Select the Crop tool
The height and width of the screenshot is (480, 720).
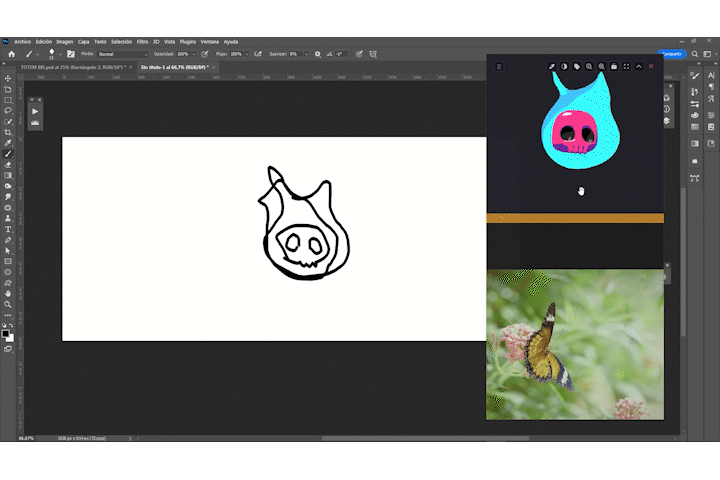[x=8, y=132]
